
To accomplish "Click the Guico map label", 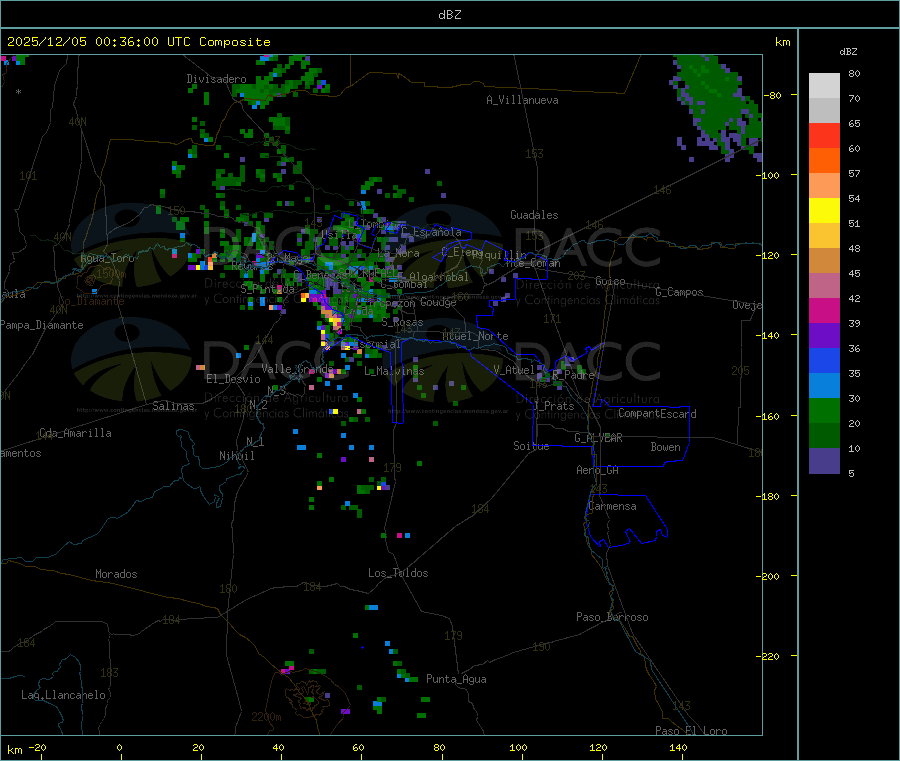I will coord(610,281).
